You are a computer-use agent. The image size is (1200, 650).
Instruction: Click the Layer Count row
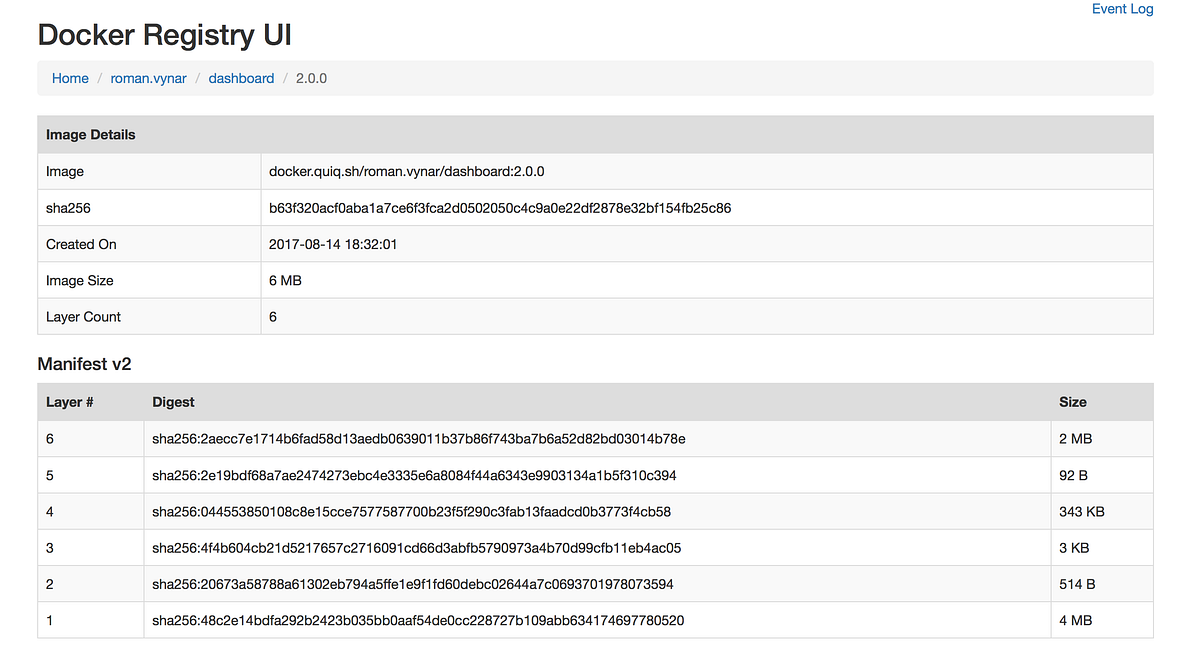pyautogui.click(x=83, y=316)
